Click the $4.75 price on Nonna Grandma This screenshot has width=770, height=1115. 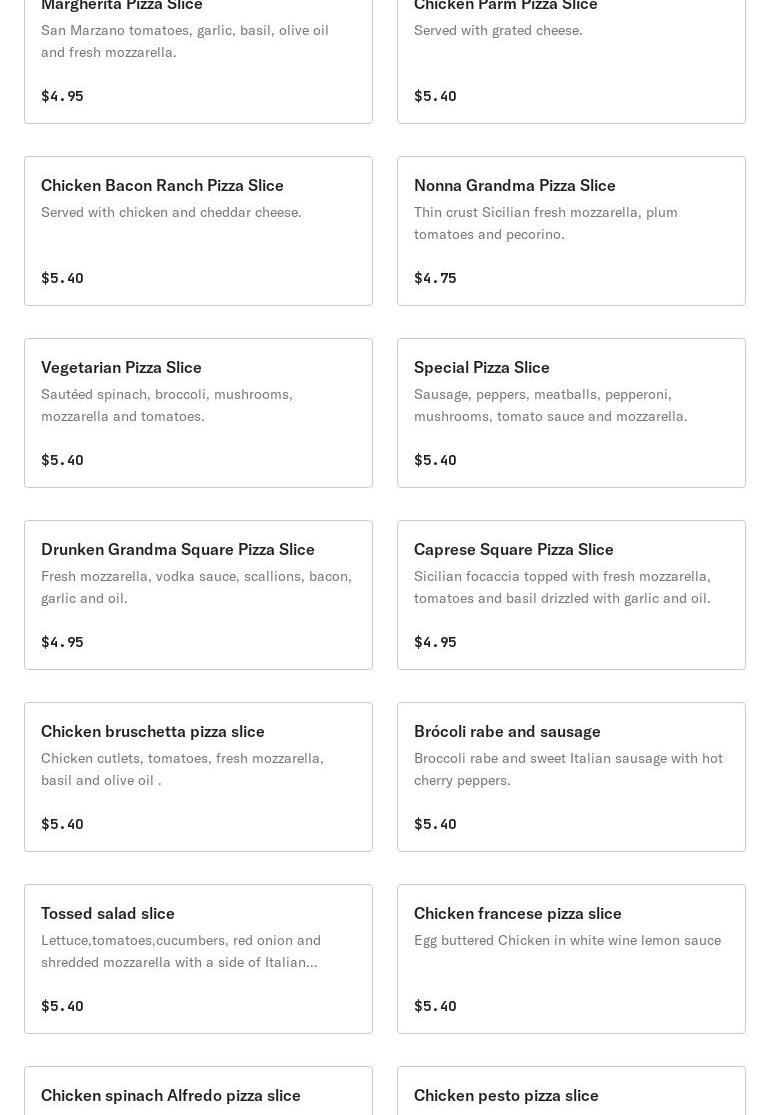coord(435,278)
